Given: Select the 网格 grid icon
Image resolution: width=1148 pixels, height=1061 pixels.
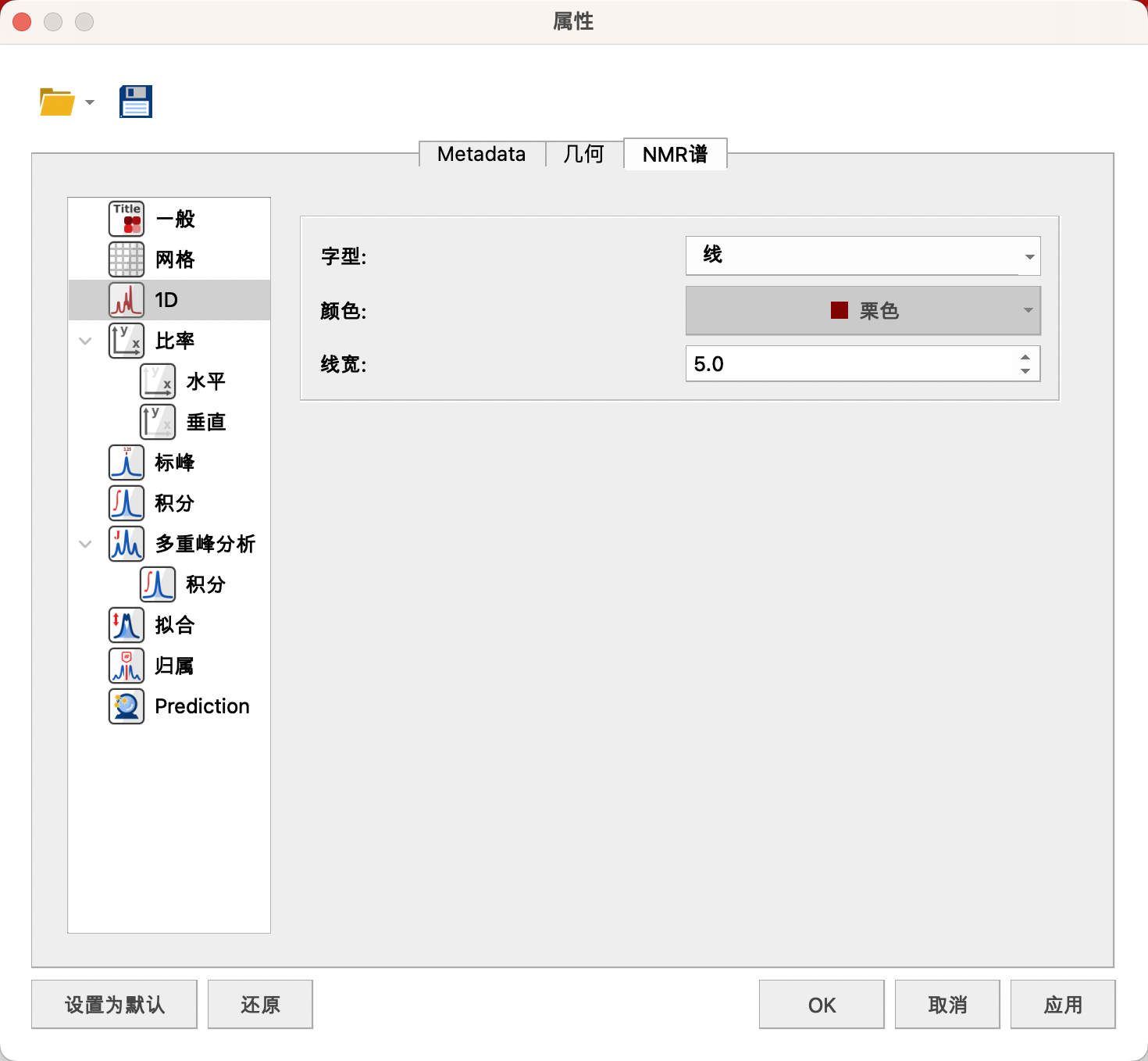Looking at the screenshot, I should click(x=127, y=259).
